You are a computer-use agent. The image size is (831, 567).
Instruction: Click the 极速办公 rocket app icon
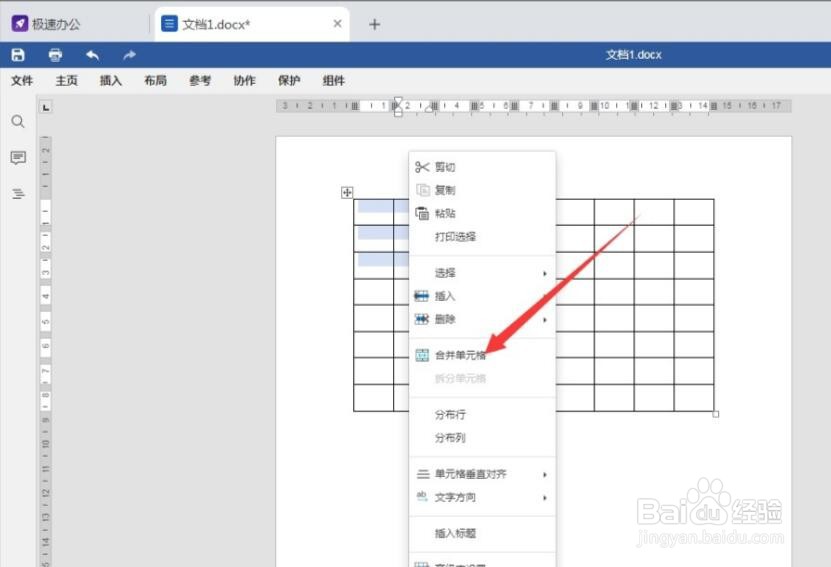tap(20, 24)
